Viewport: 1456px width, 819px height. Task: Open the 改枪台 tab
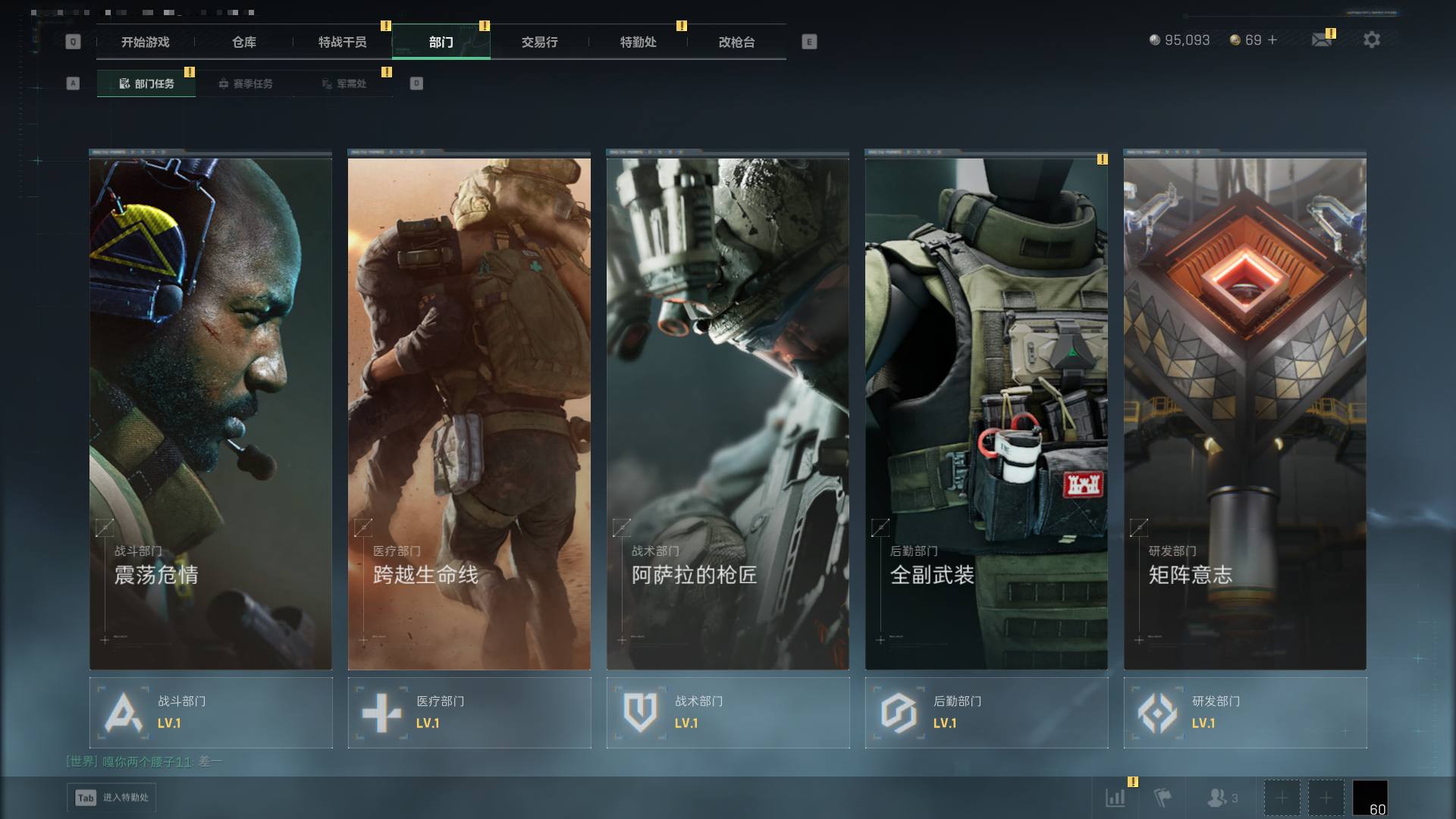tap(737, 42)
